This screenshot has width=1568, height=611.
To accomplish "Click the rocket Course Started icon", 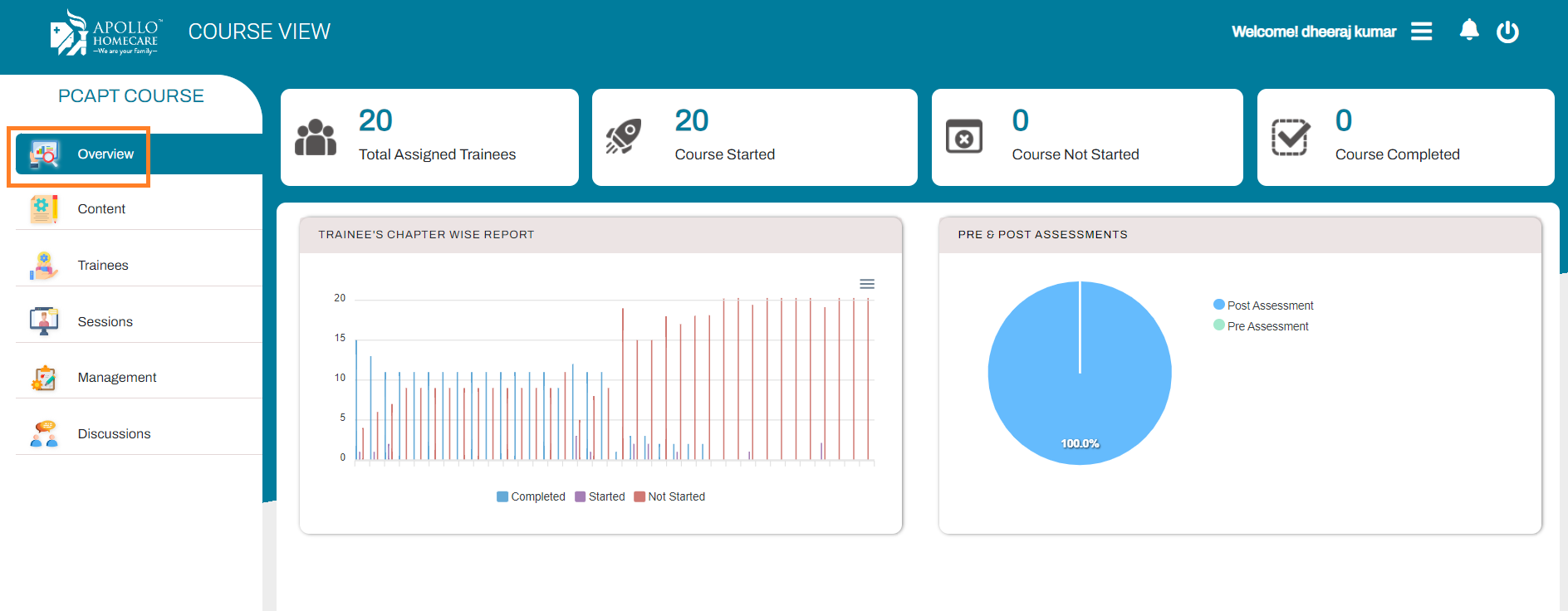I will [624, 137].
